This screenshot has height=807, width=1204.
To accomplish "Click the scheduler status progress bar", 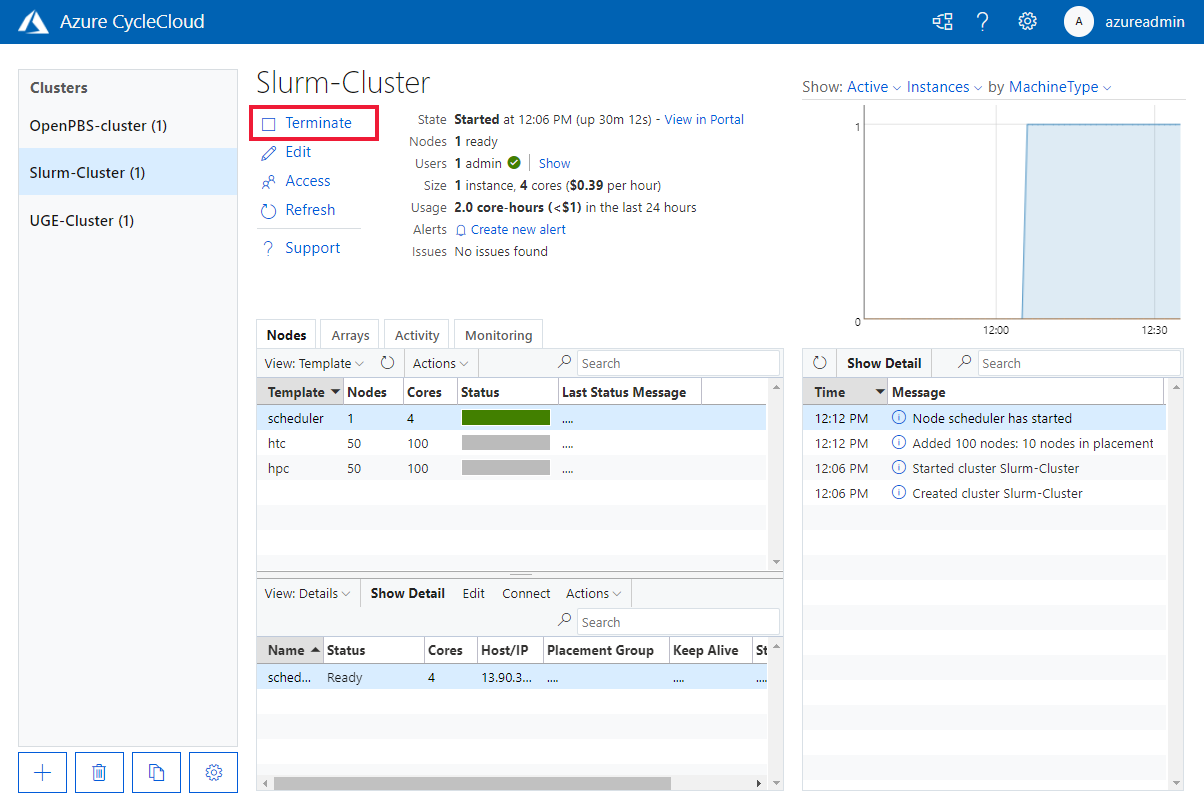I will coord(505,418).
